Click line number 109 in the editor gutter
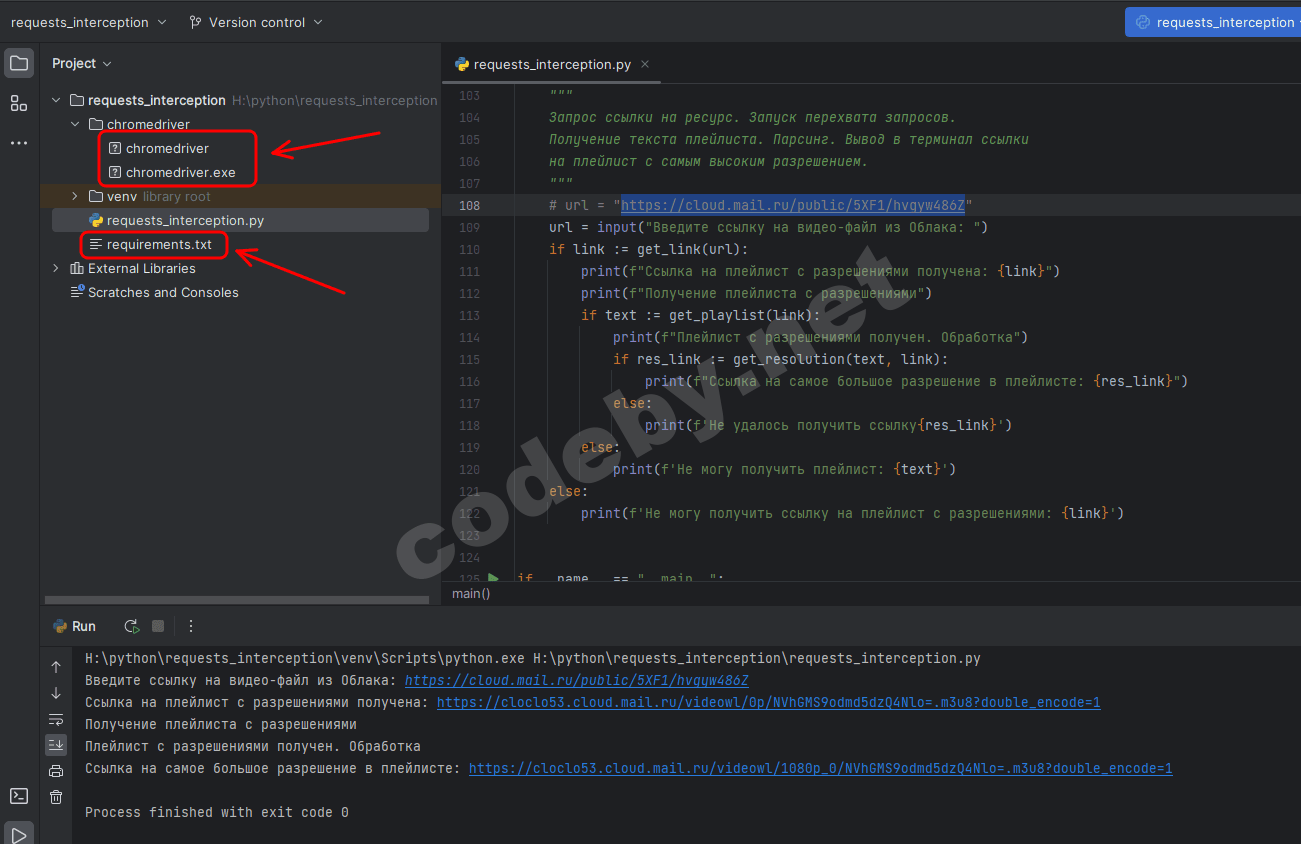1301x844 pixels. coord(469,227)
